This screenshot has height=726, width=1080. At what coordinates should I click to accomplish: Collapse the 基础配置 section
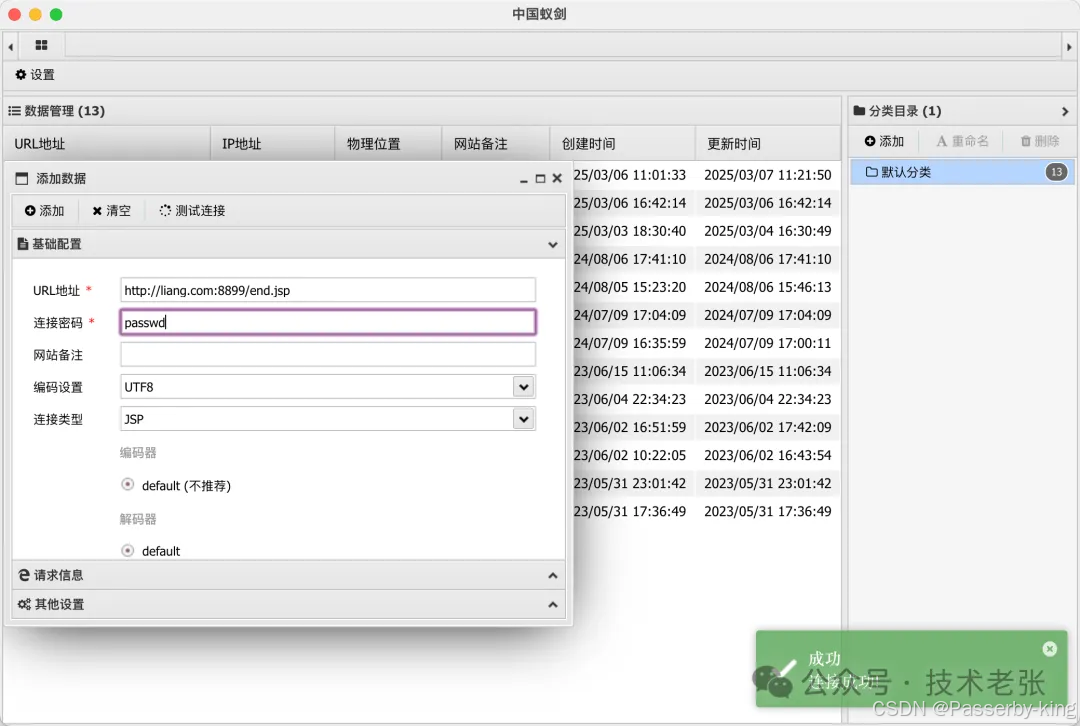click(552, 245)
